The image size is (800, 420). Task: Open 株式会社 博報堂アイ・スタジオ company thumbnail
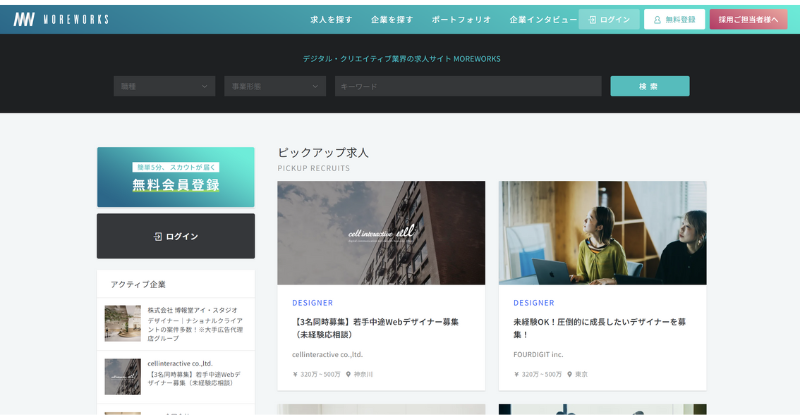pyautogui.click(x=122, y=324)
